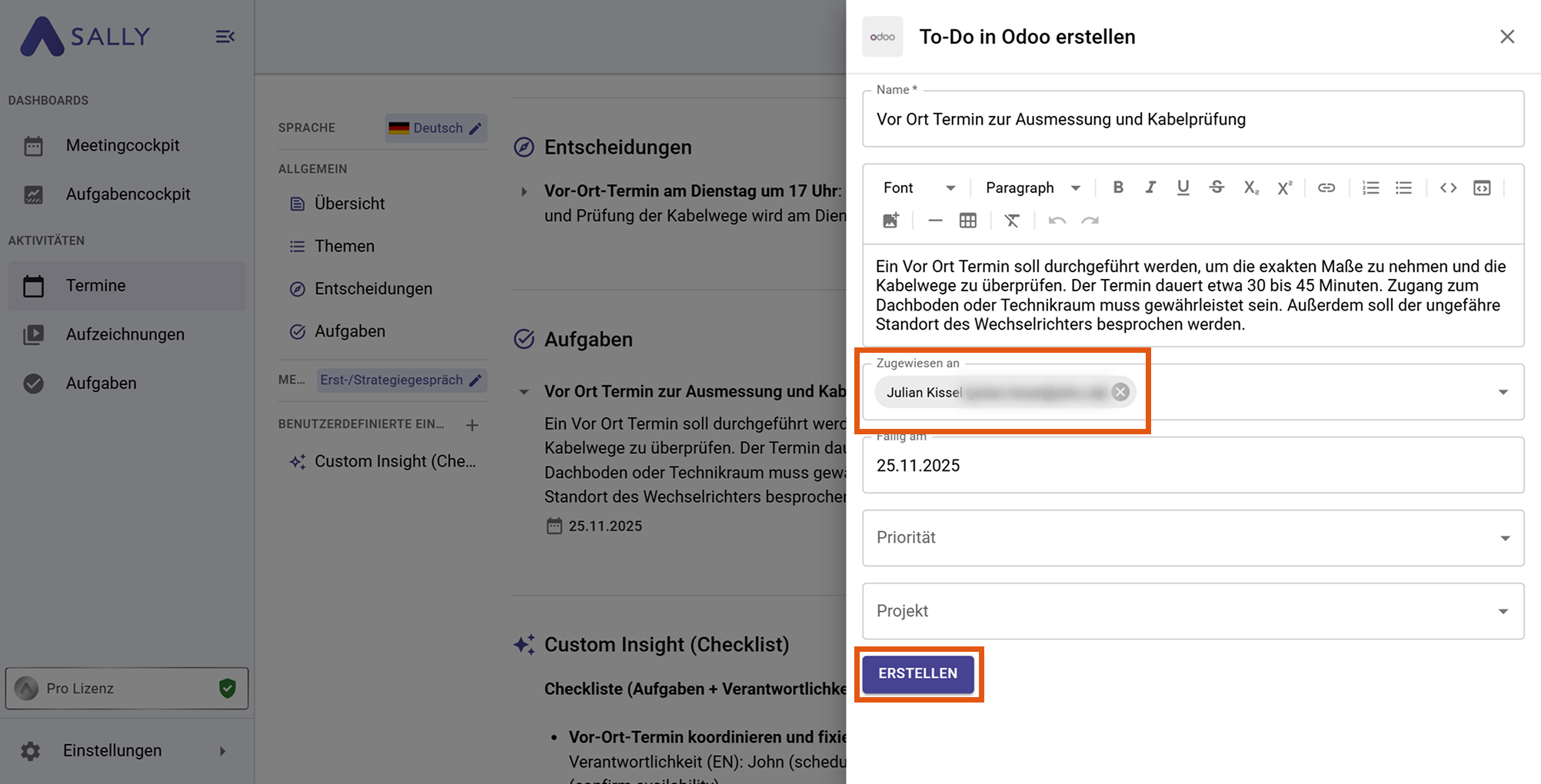Clear text formatting in the editor

click(x=1012, y=221)
